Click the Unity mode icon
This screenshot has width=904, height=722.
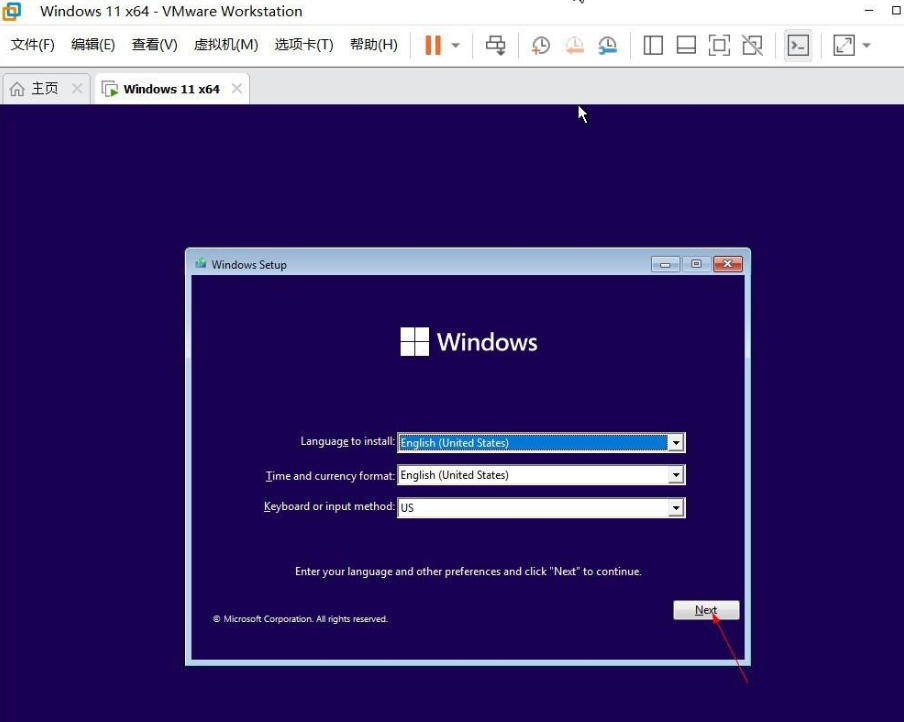click(752, 45)
